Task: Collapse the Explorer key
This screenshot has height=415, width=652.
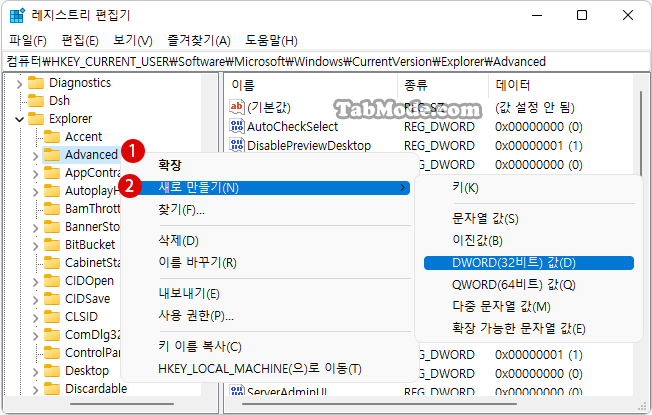Action: [x=19, y=120]
